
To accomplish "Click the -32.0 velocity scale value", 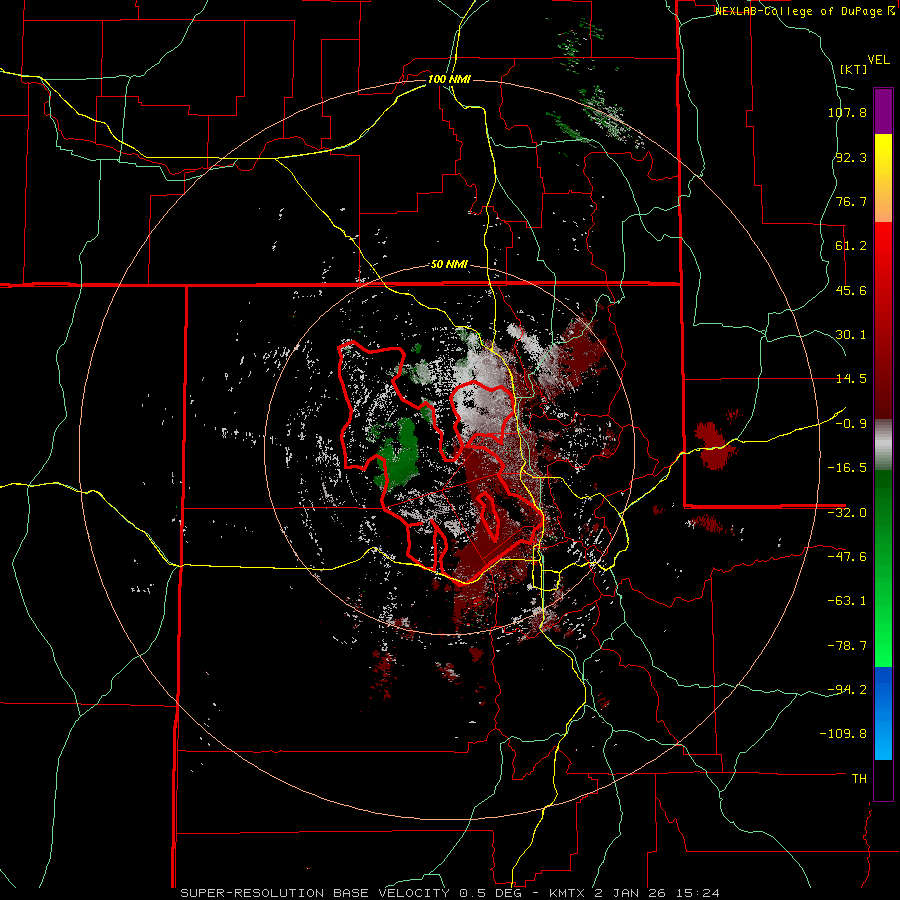I will (847, 513).
